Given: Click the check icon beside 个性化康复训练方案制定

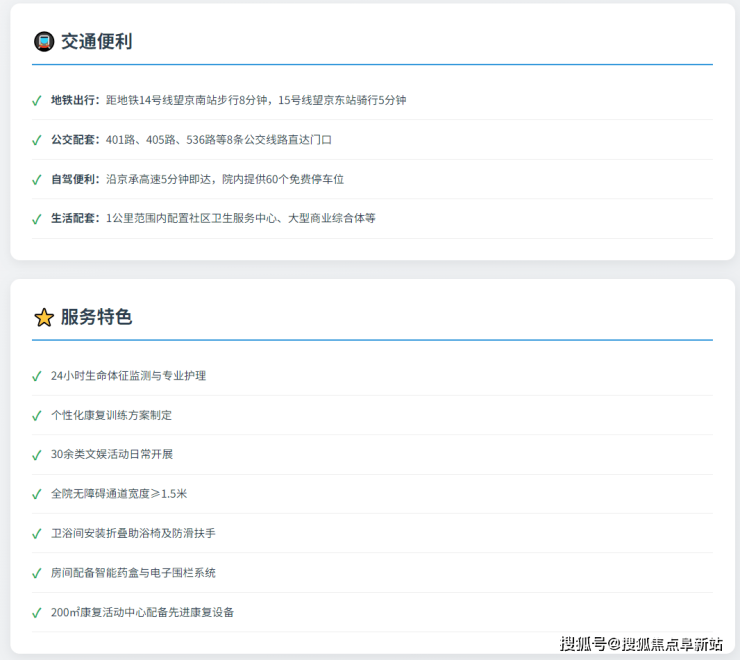Looking at the screenshot, I should 37,416.
